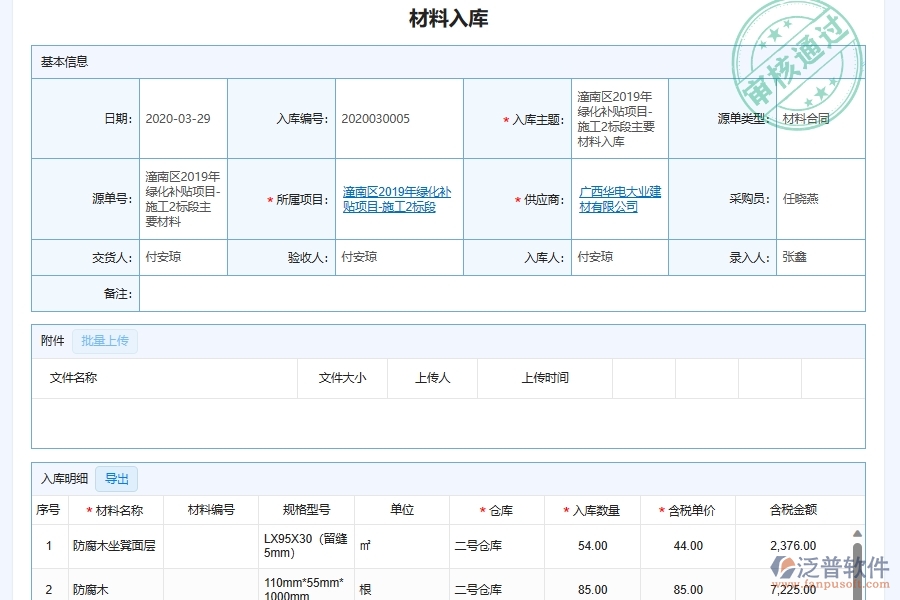
Task: Open the 广西华电大业建材有限公司 supplier link
Action: point(618,198)
